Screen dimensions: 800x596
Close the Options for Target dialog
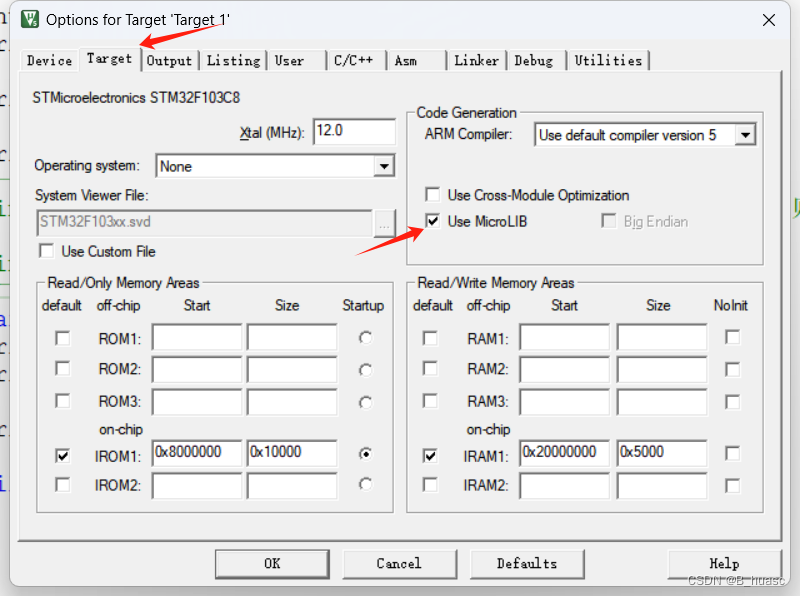(x=769, y=20)
